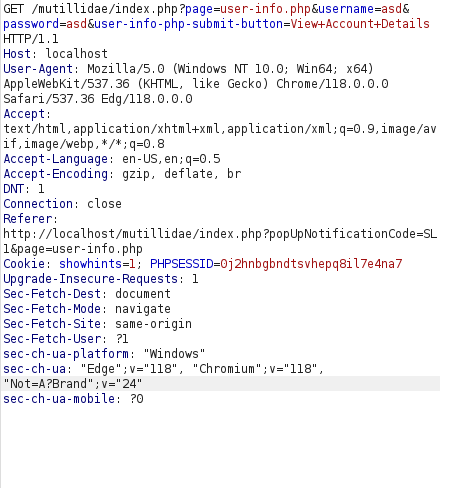Click the 'PHPSESSID' cookie name
Viewport: 452px width, 488px height.
point(182,264)
